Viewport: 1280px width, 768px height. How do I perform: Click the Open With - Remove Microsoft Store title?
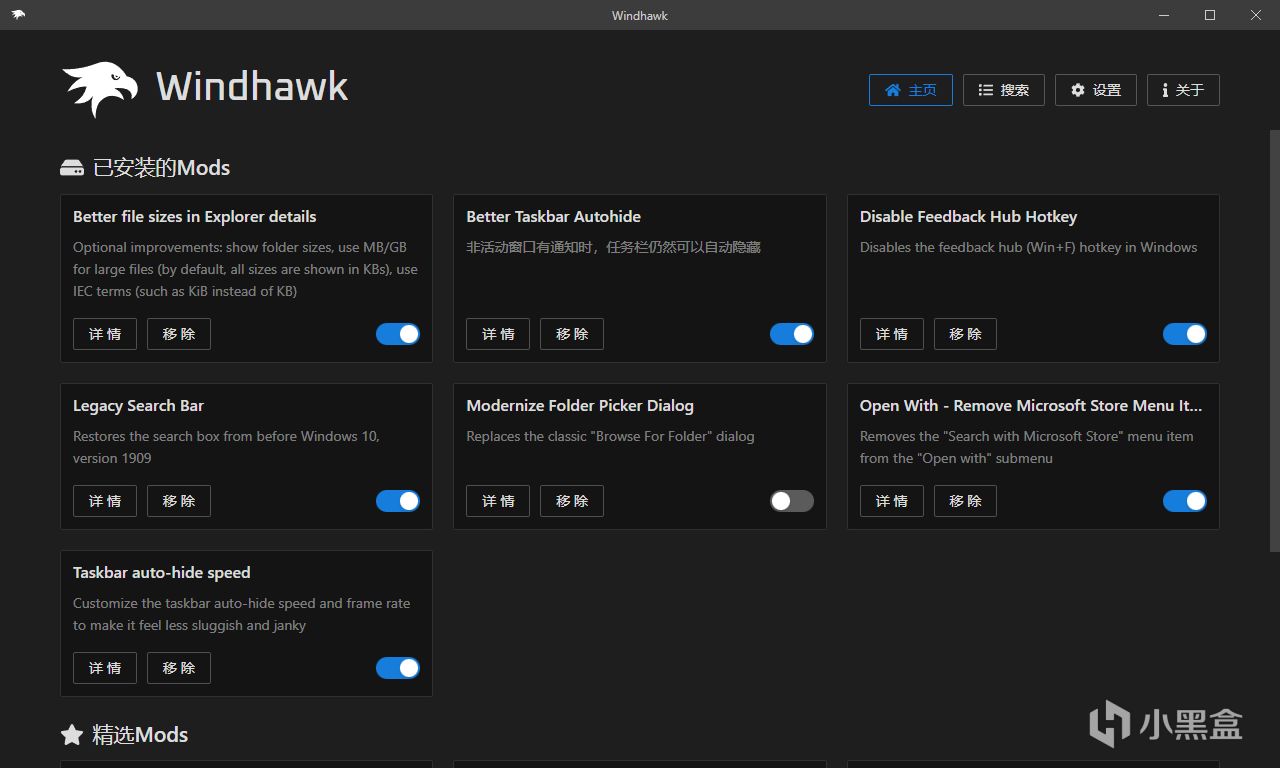1031,406
